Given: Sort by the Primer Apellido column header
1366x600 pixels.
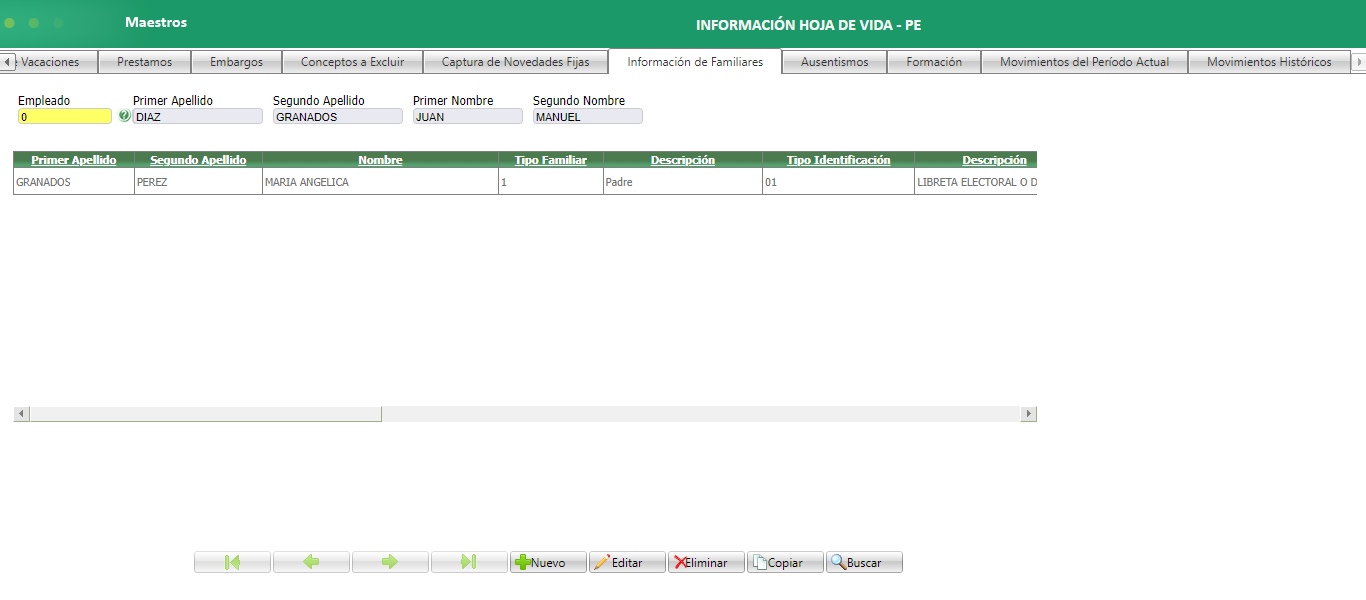Looking at the screenshot, I should point(72,158).
